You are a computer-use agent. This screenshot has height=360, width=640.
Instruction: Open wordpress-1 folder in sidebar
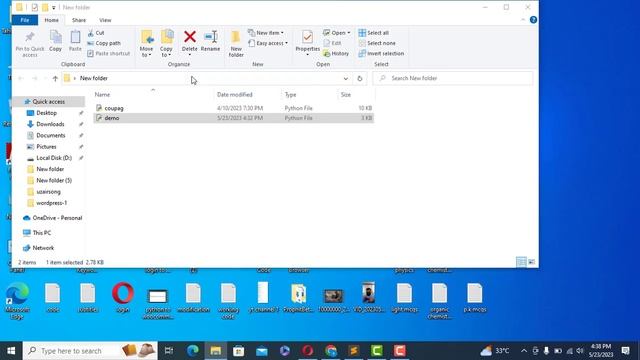tap(51, 203)
